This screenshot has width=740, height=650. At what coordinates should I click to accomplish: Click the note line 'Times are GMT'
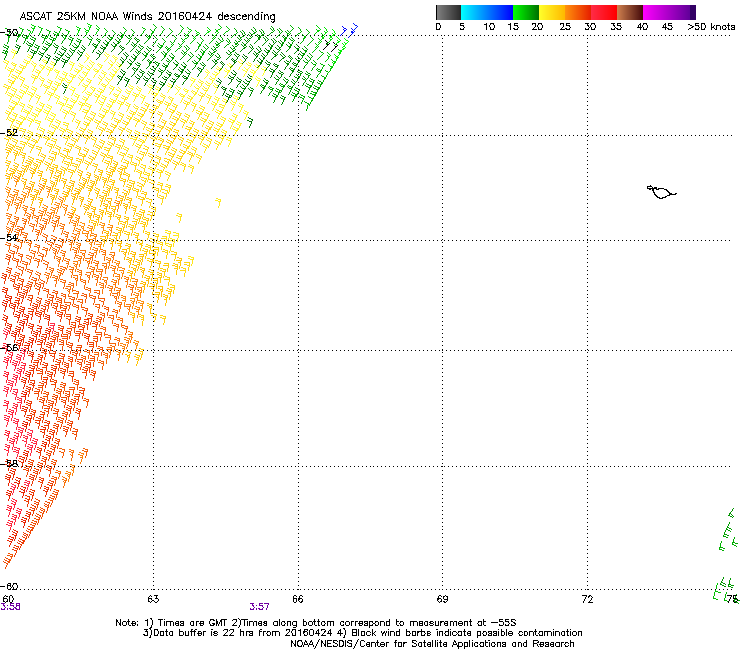193,623
